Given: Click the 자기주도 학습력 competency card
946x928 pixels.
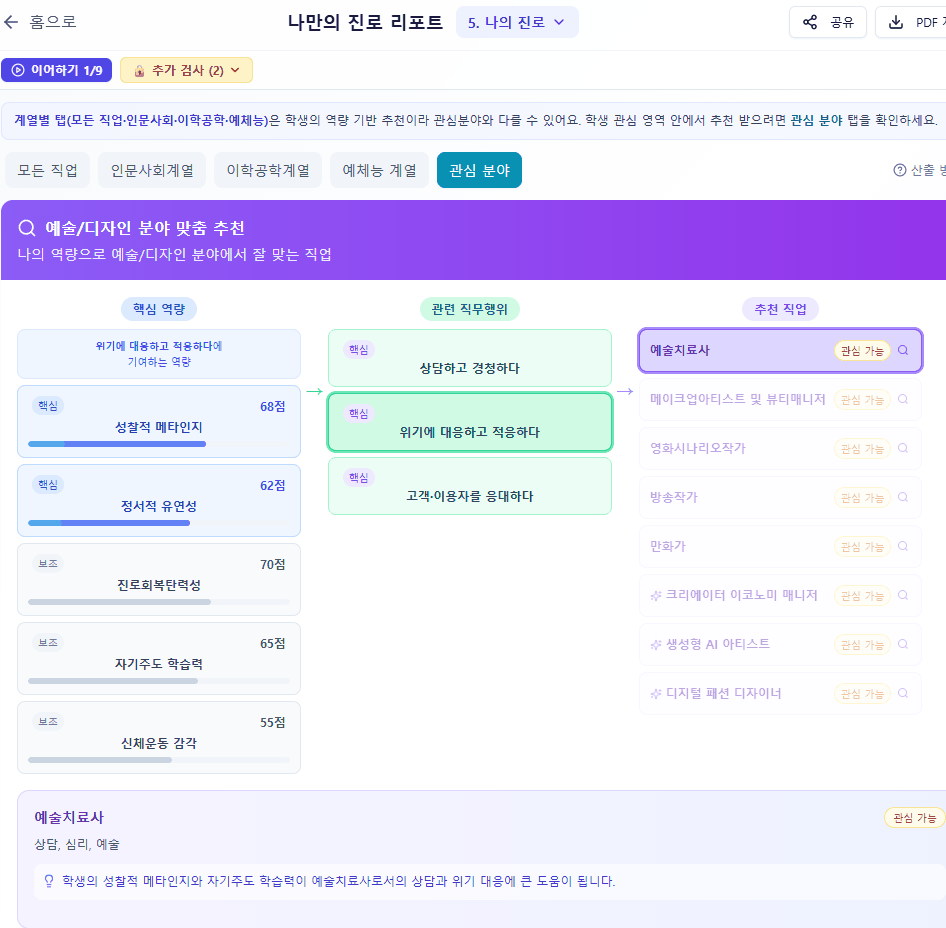Looking at the screenshot, I should click(159, 658).
